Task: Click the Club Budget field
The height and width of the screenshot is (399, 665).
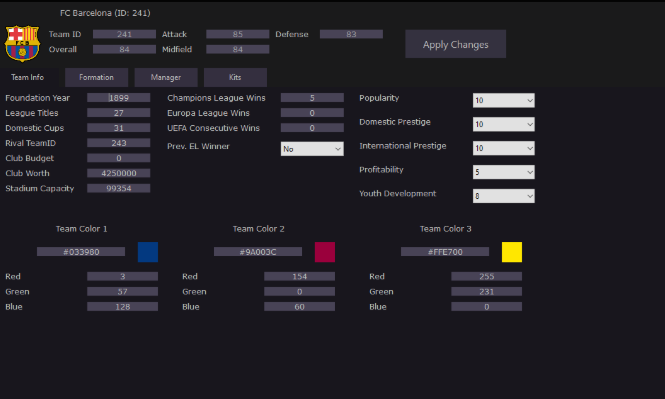Action: coord(119,158)
